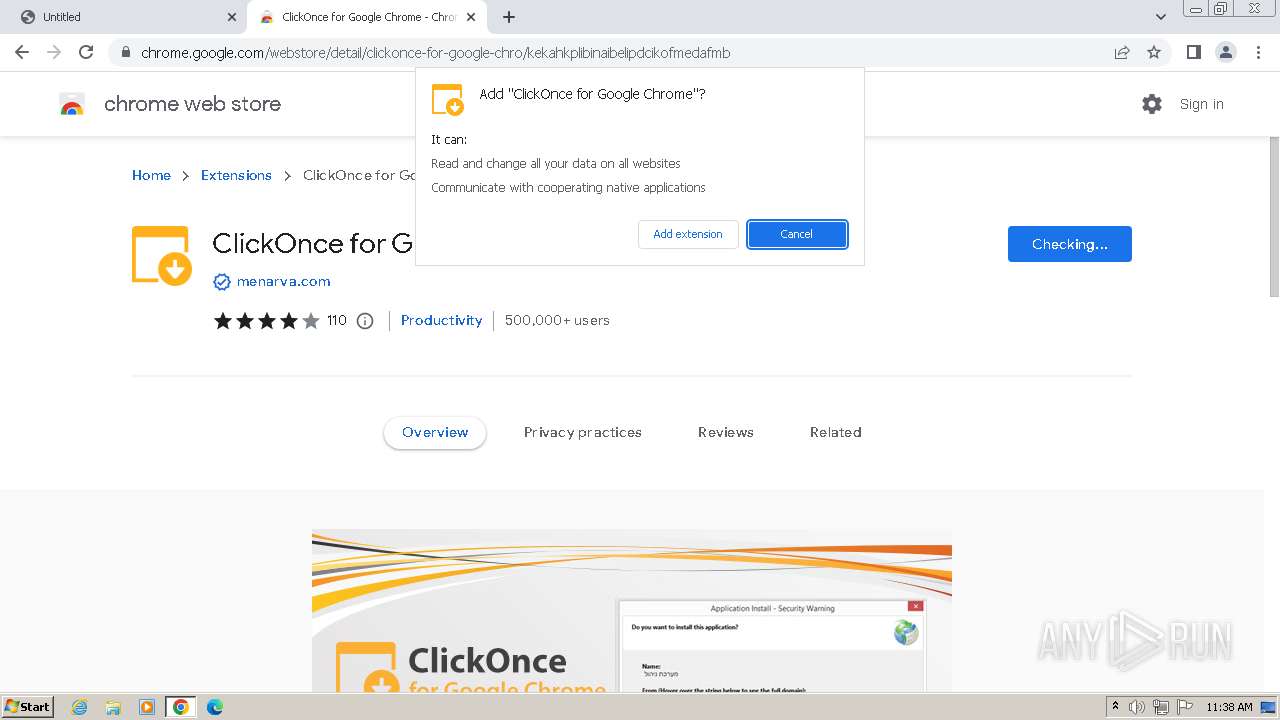Open the Reviews tab
Viewport: 1280px width, 720px height.
click(726, 432)
